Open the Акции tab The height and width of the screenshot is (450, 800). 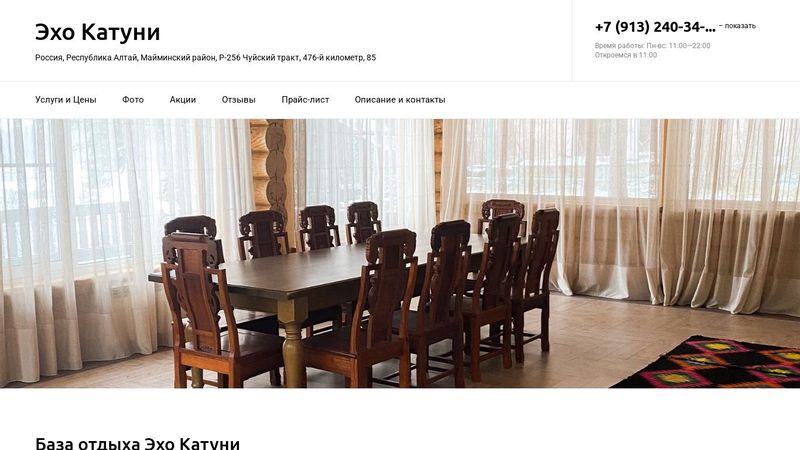[x=183, y=100]
